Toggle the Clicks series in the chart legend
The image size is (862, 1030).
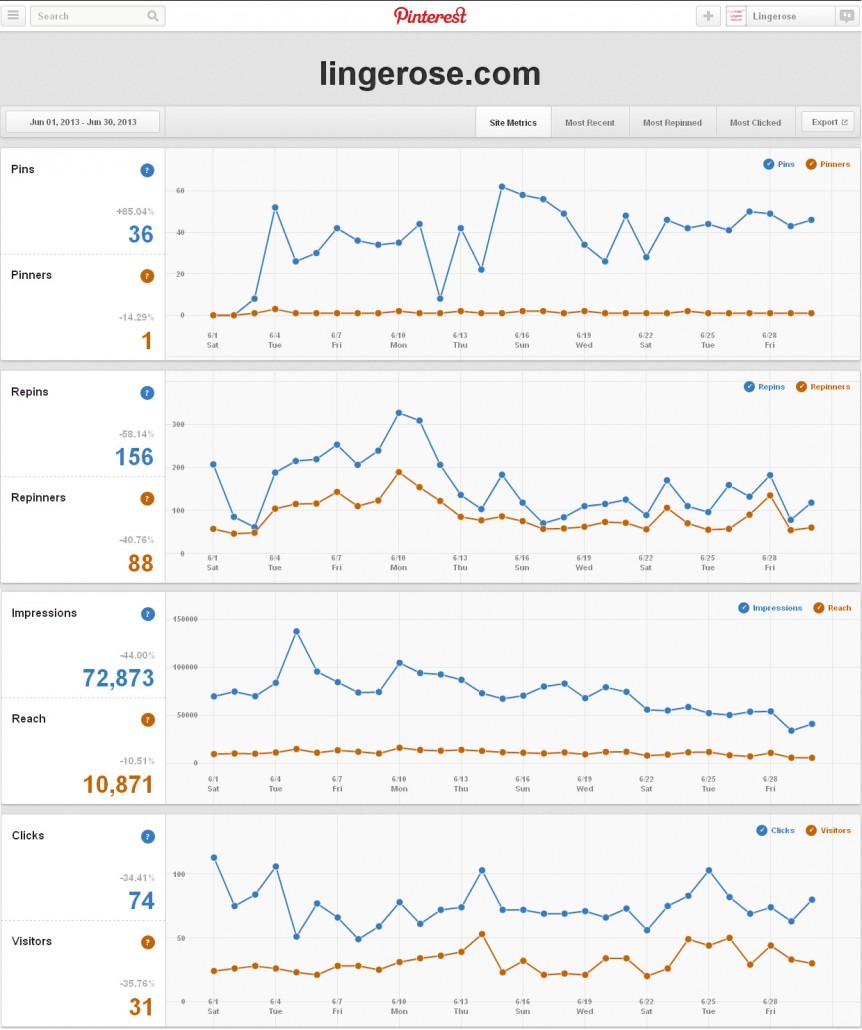775,830
